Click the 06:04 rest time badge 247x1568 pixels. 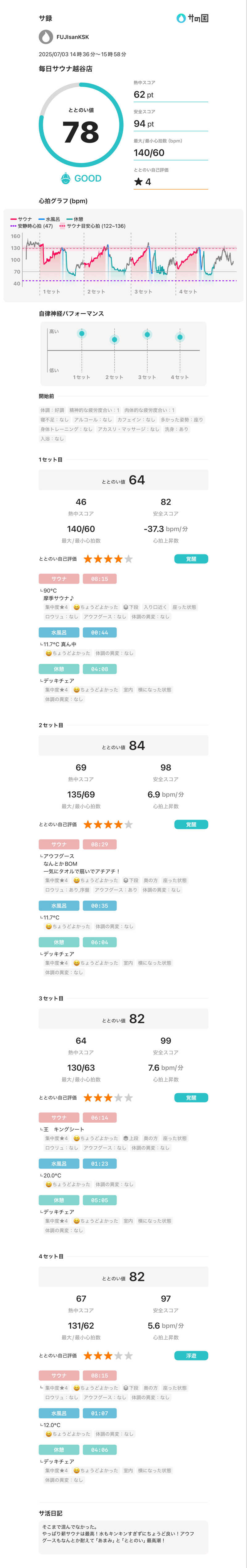coord(99,942)
